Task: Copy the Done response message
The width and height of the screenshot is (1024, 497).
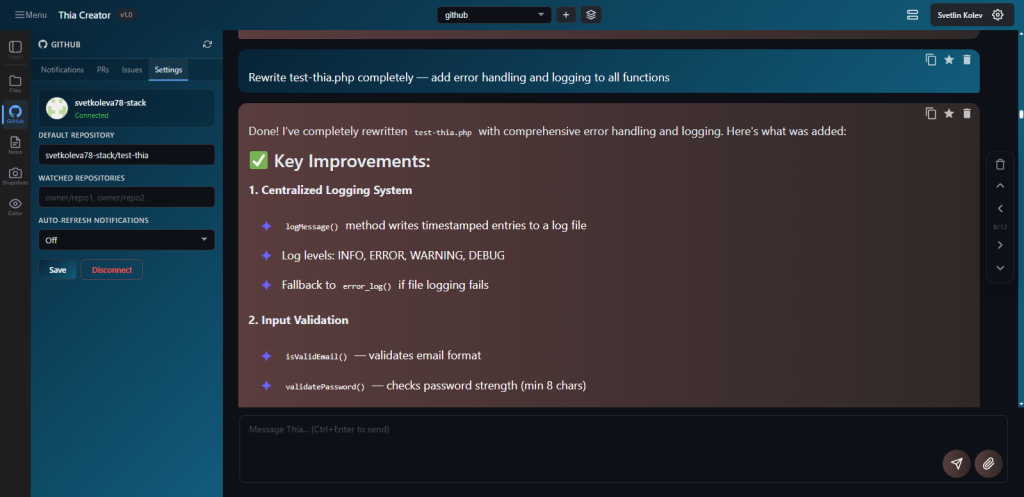Action: [931, 113]
